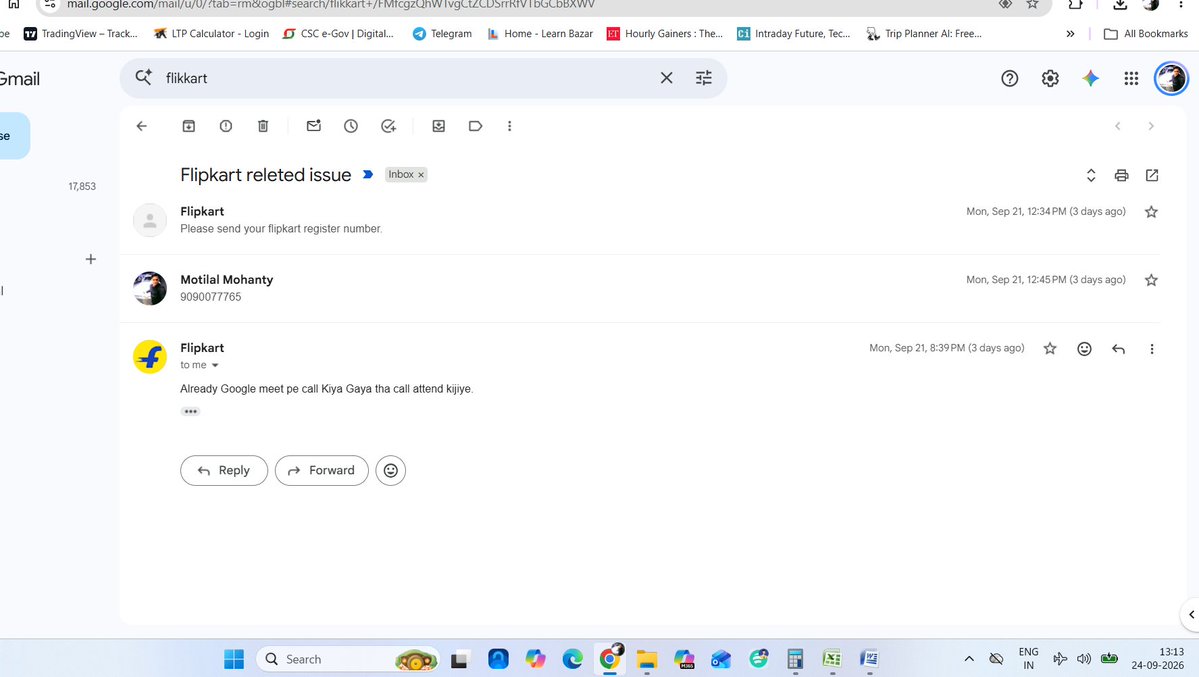Snooze the conversation clock icon
Viewport: 1199px width, 677px height.
coord(351,126)
